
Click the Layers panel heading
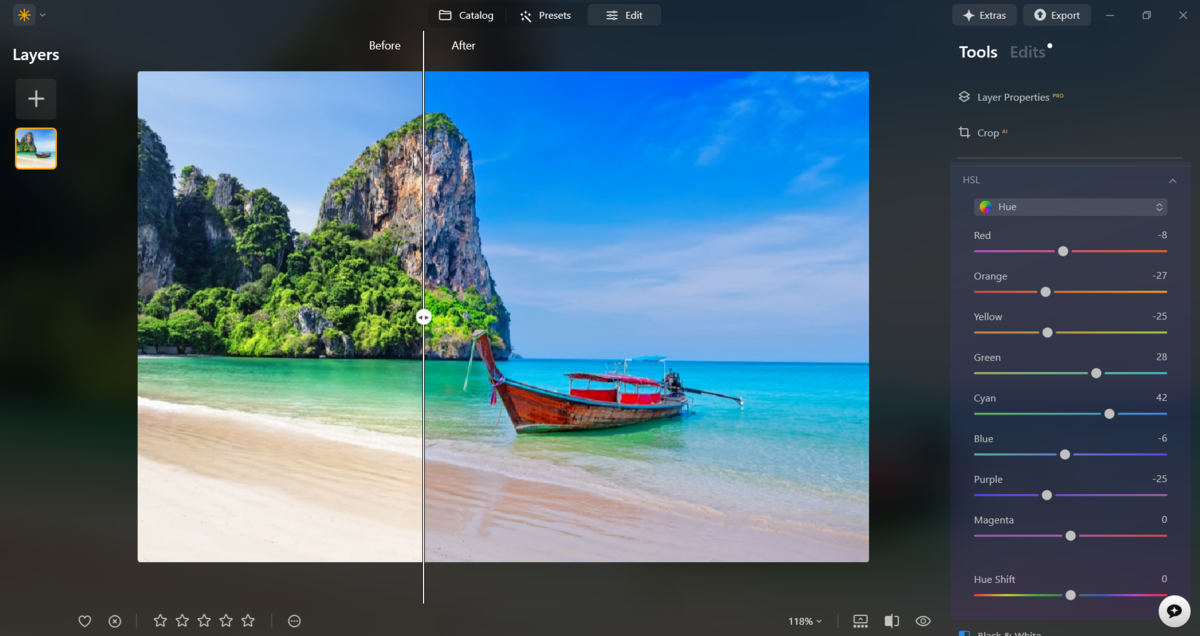click(x=36, y=55)
